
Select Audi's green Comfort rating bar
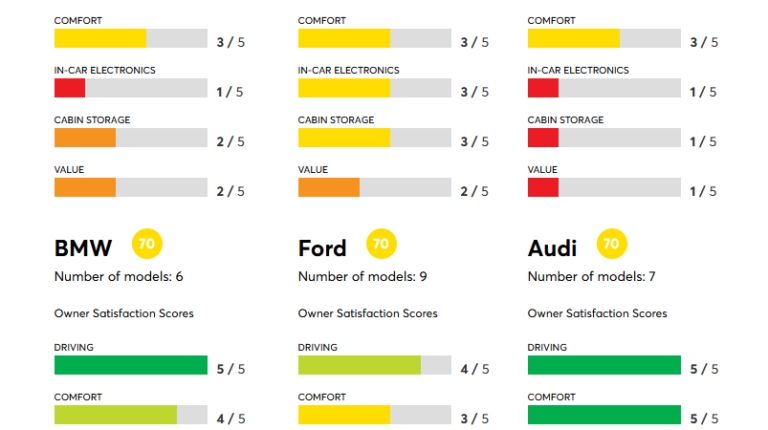pos(604,414)
